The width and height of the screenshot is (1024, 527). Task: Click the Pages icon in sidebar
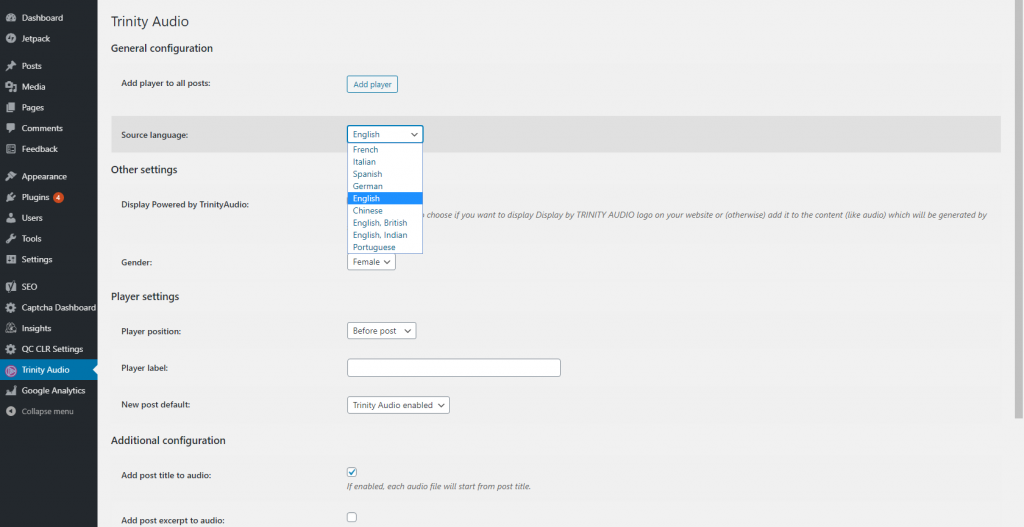tap(10, 107)
